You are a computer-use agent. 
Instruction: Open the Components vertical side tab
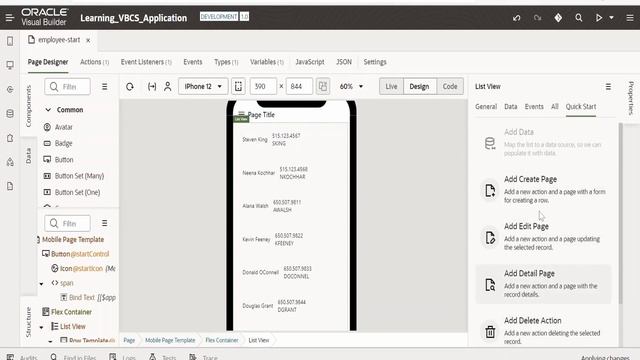[28, 106]
